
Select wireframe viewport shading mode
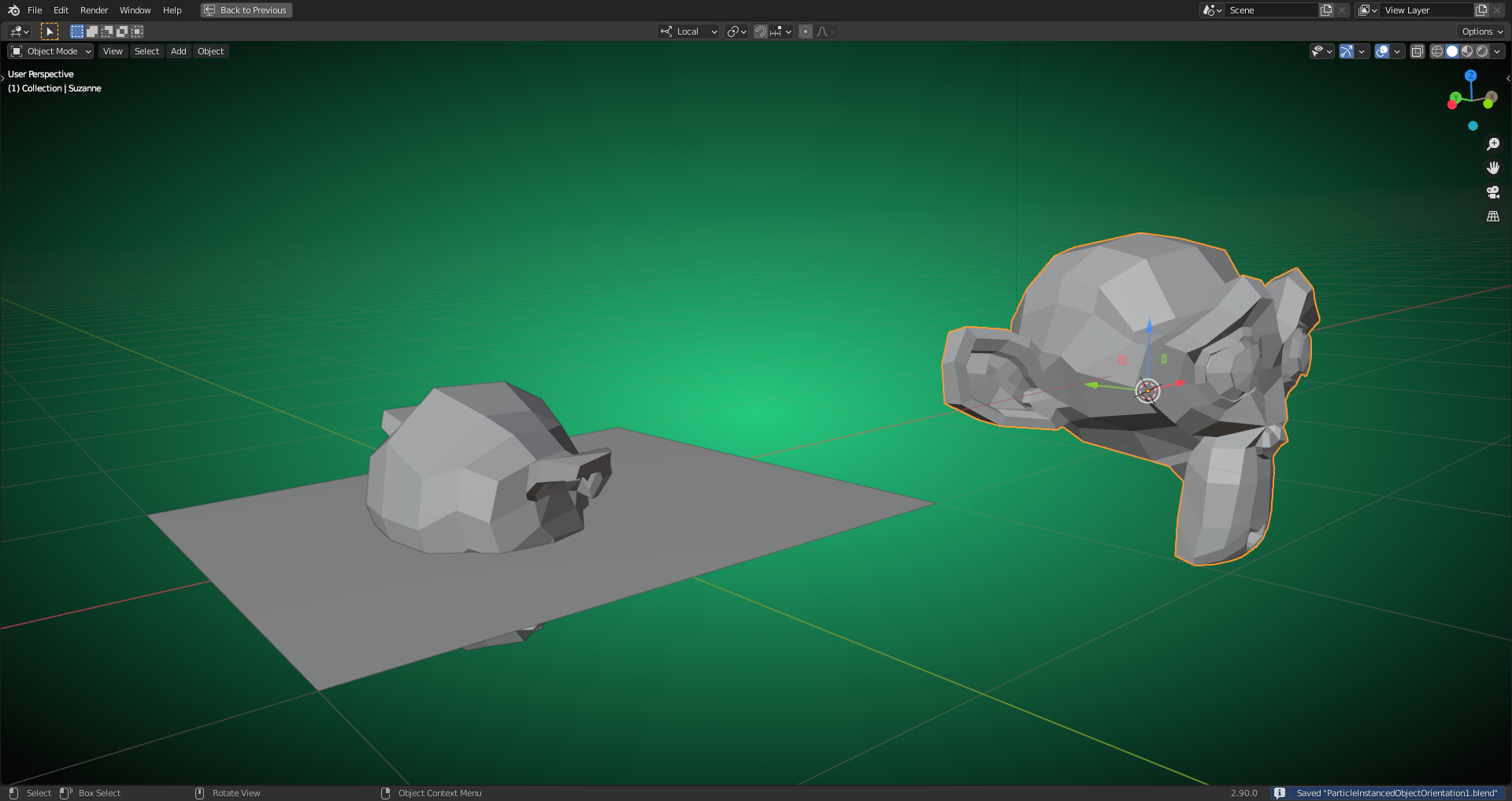[1437, 51]
